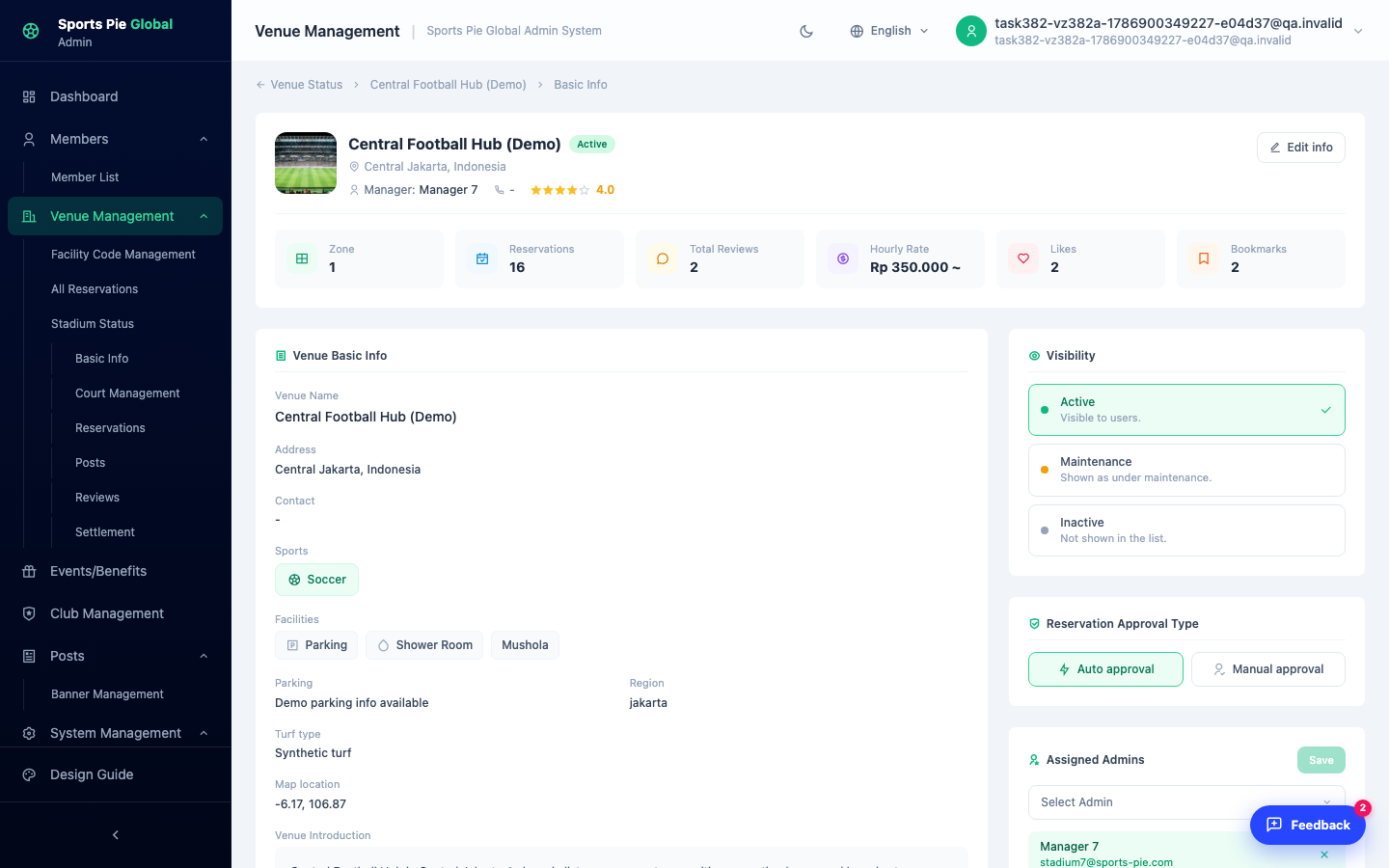Open Facility Code Management menu item

tap(123, 255)
